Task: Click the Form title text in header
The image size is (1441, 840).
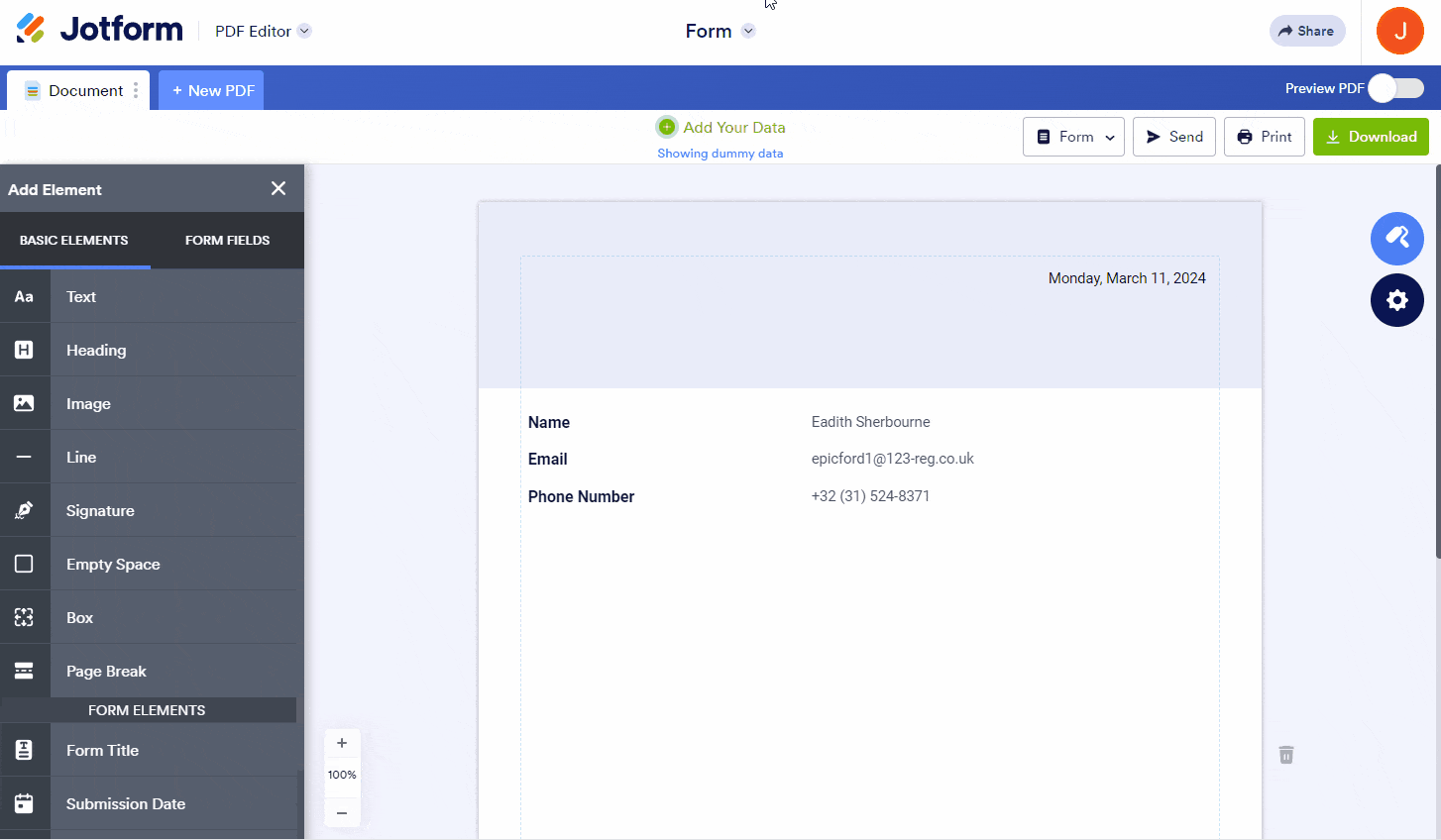Action: click(709, 31)
